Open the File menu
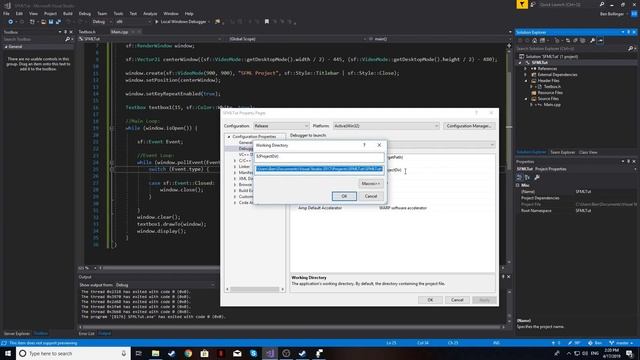 tap(6, 13)
